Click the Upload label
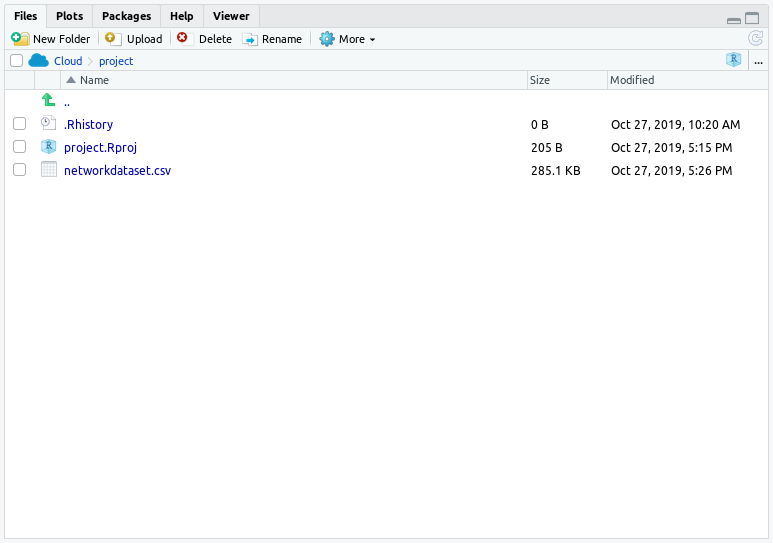The width and height of the screenshot is (773, 543). (x=144, y=39)
